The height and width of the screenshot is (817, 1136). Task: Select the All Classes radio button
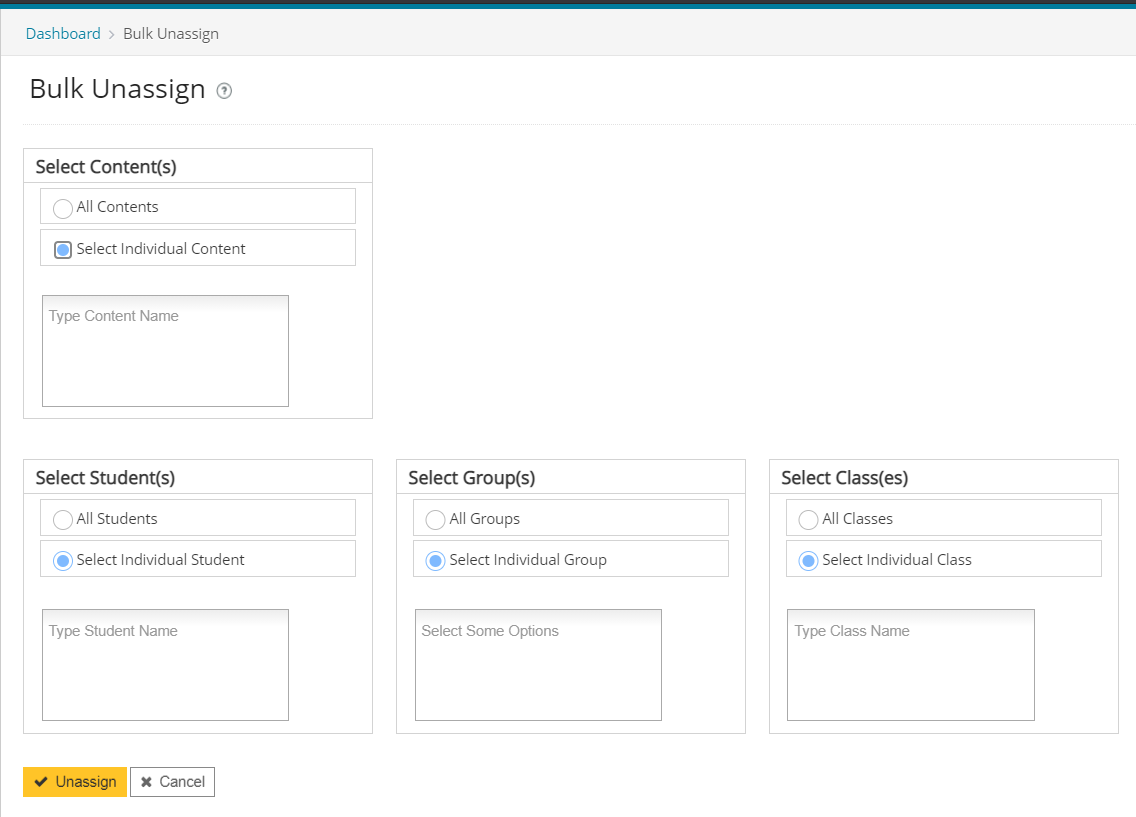808,518
